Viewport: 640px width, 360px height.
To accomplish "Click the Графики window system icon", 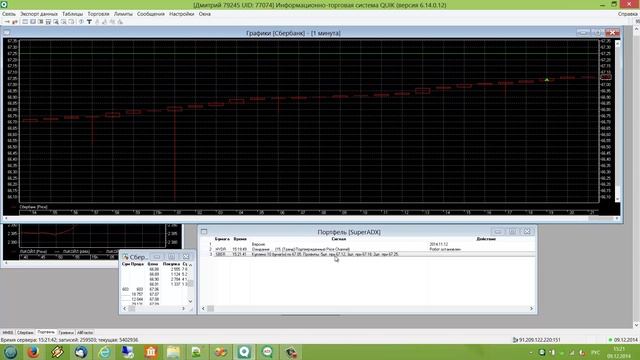I will [7, 33].
